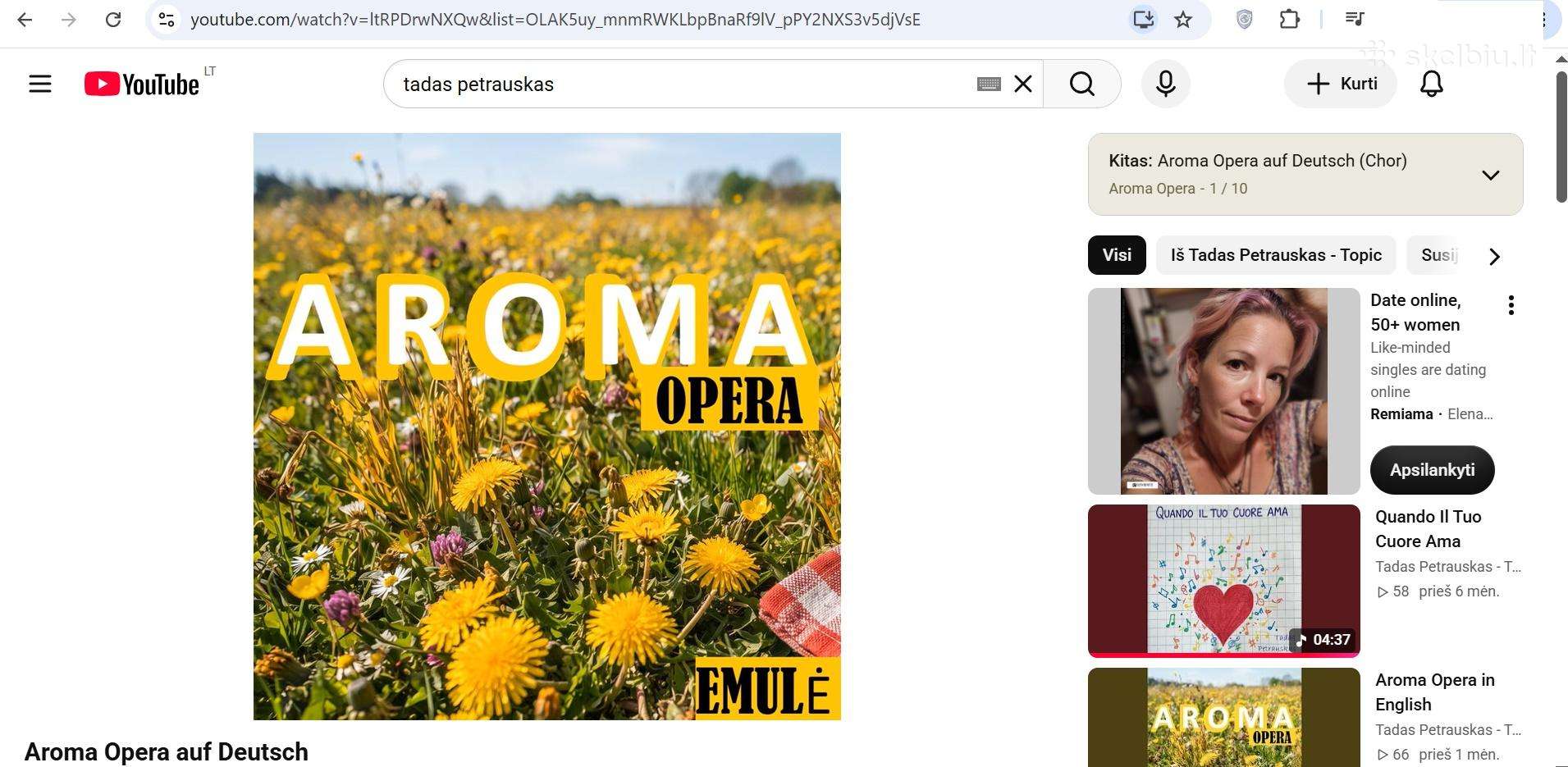
Task: Go to YouTube home via logo
Action: [x=141, y=84]
